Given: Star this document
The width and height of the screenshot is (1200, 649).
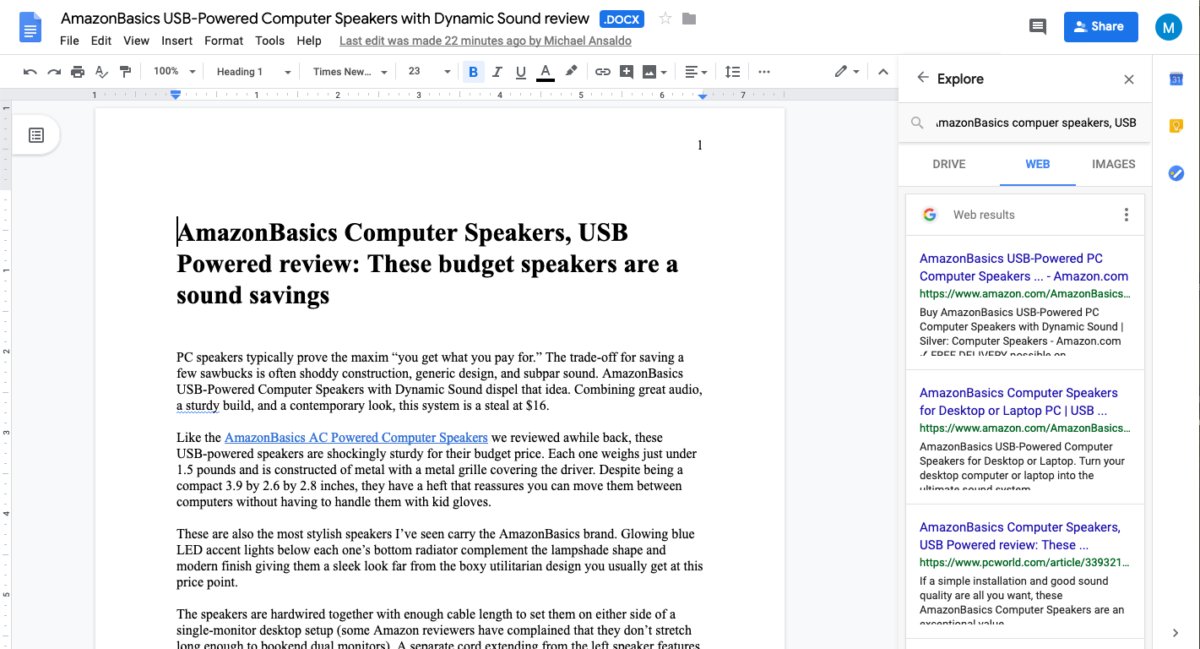Looking at the screenshot, I should tap(665, 19).
